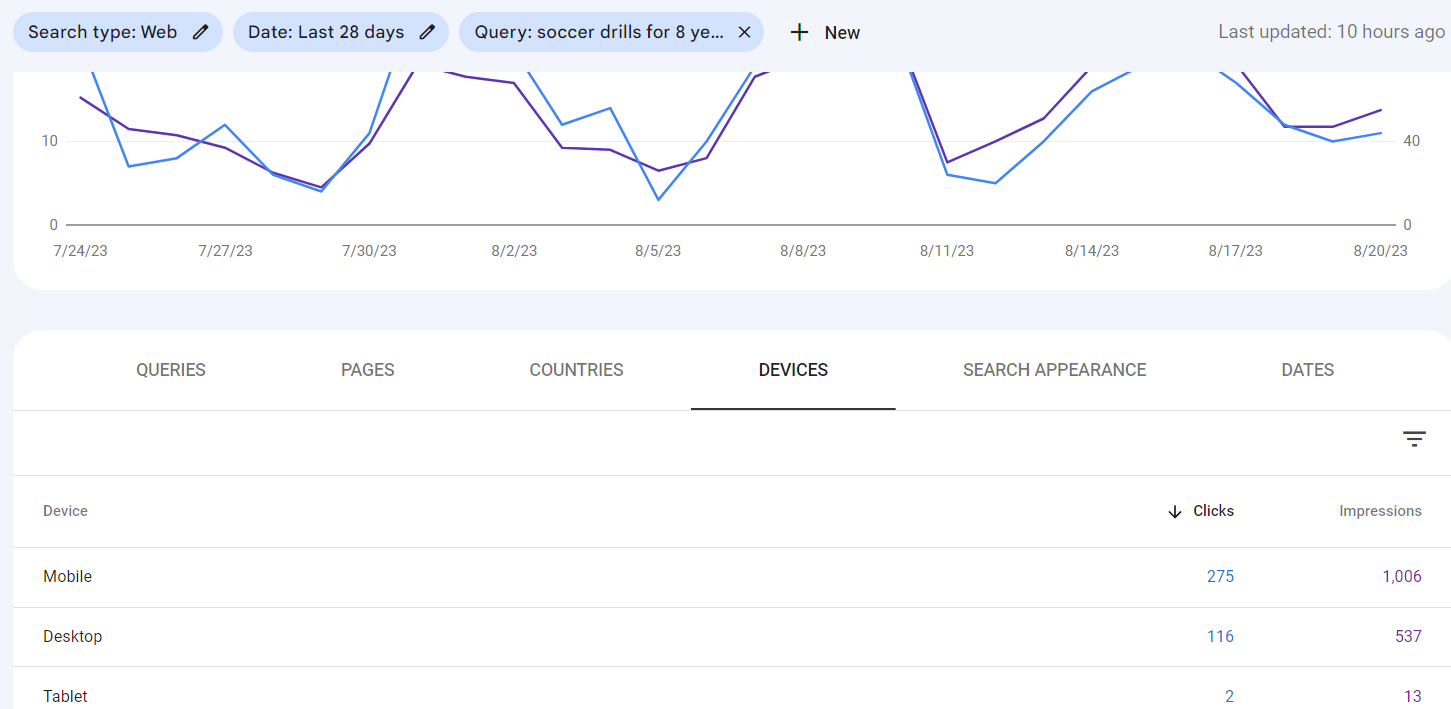Click the Tablet clicks value 2
Image resolution: width=1451 pixels, height=709 pixels.
1229,696
